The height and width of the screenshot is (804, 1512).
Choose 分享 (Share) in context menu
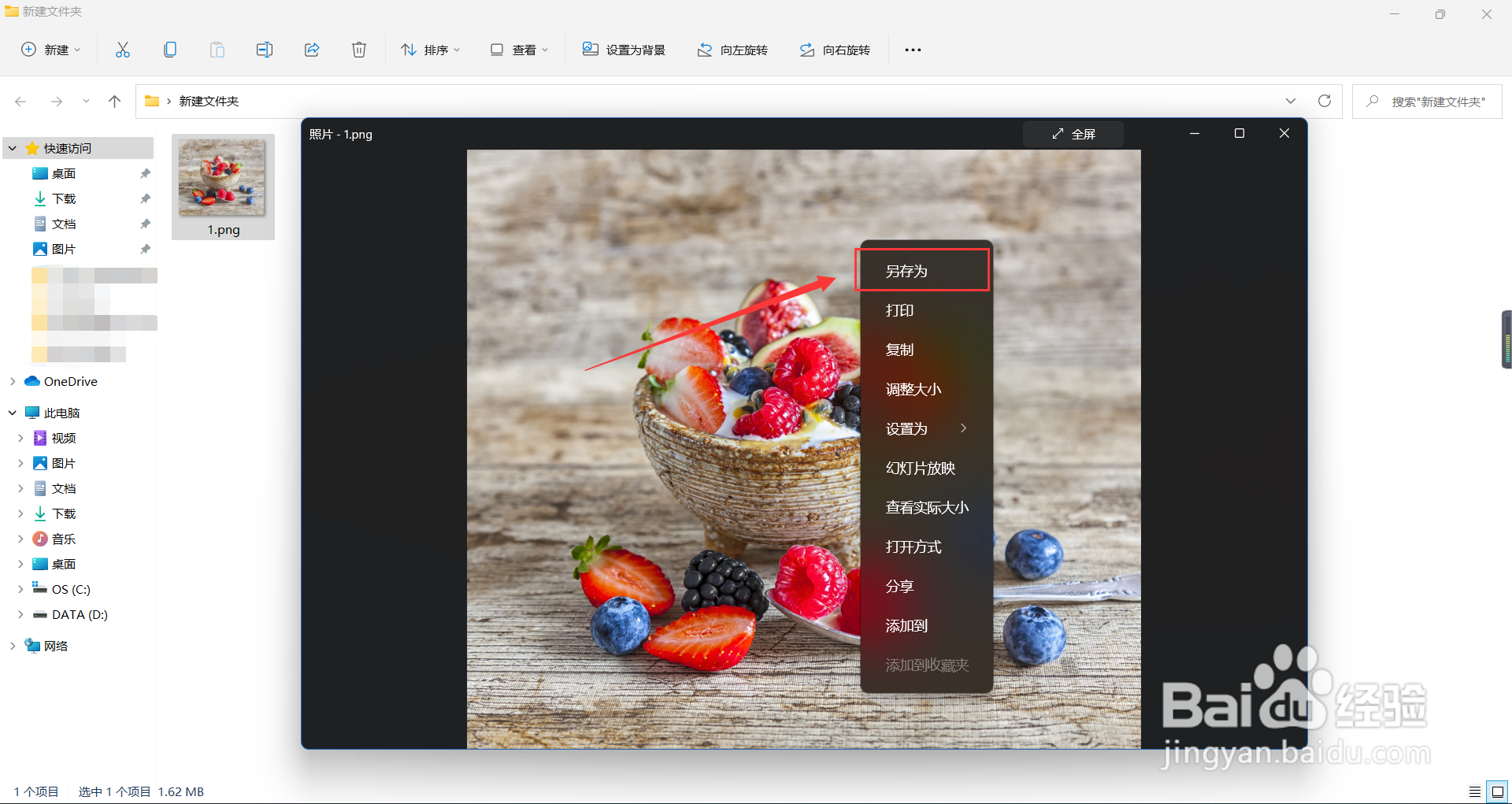(926, 586)
